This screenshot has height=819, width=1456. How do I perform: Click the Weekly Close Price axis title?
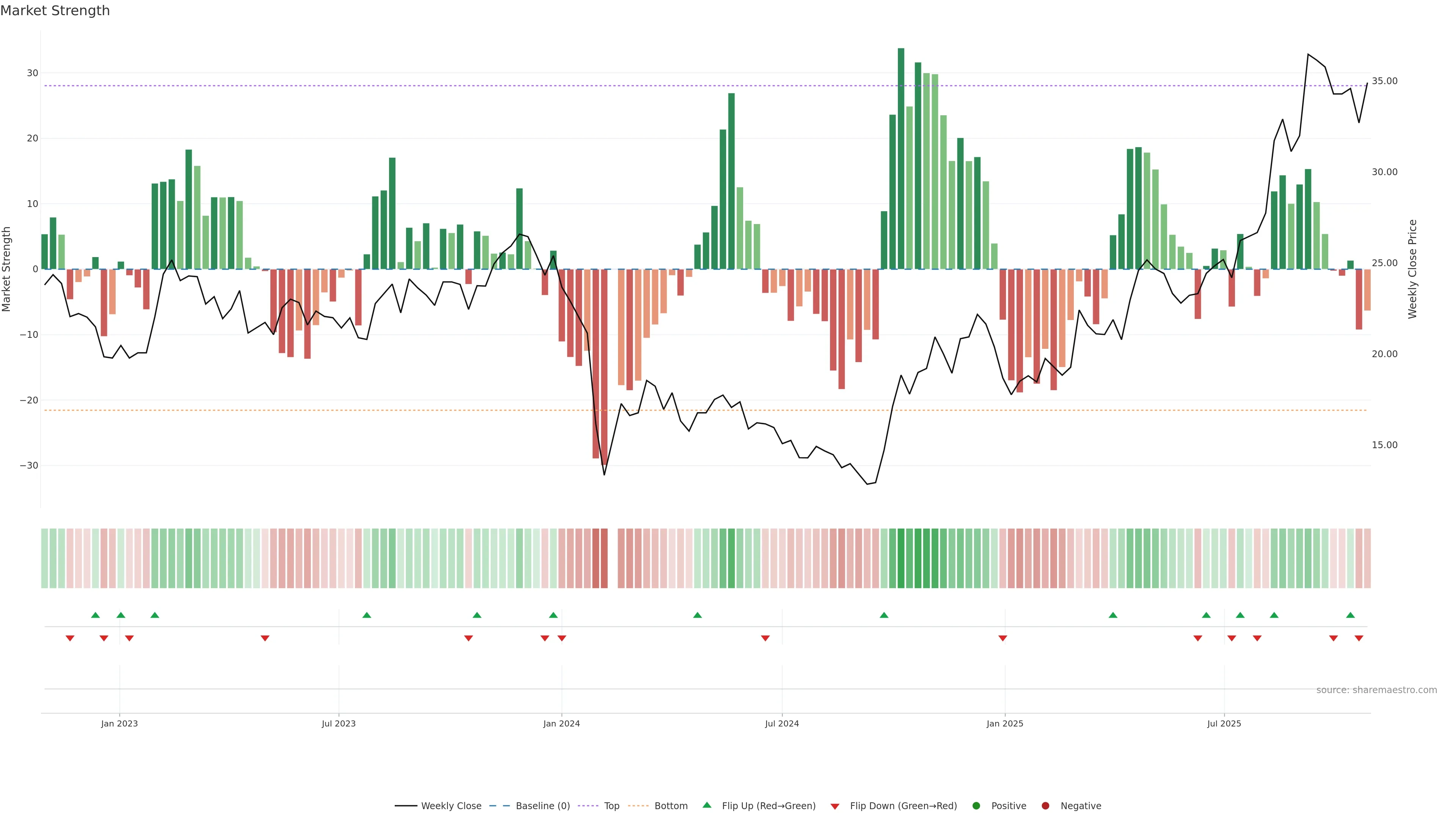[1412, 269]
